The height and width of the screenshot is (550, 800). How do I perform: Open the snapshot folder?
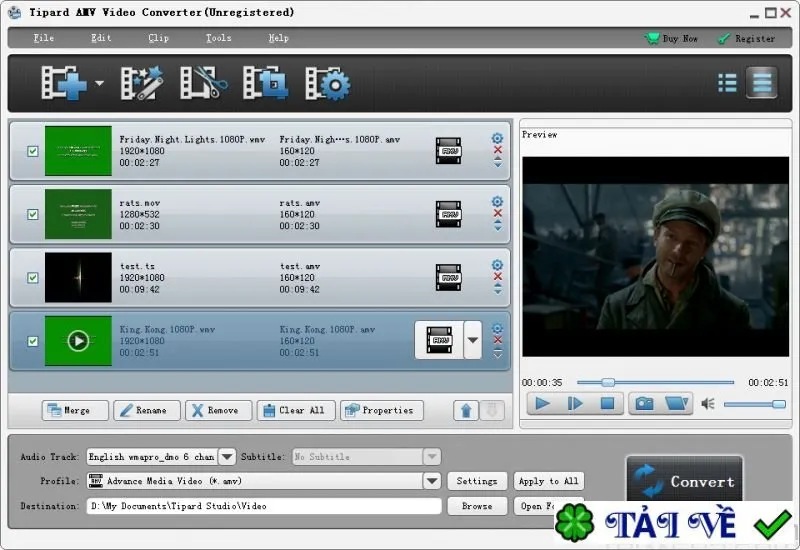(677, 404)
